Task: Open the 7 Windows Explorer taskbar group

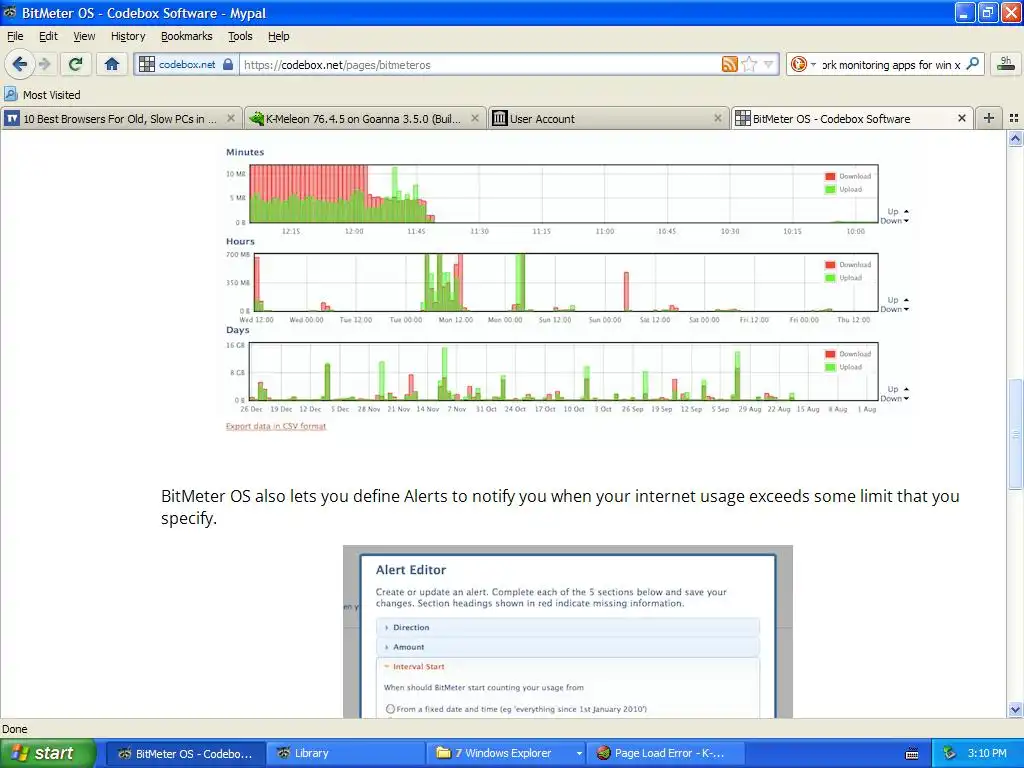Action: 507,753
